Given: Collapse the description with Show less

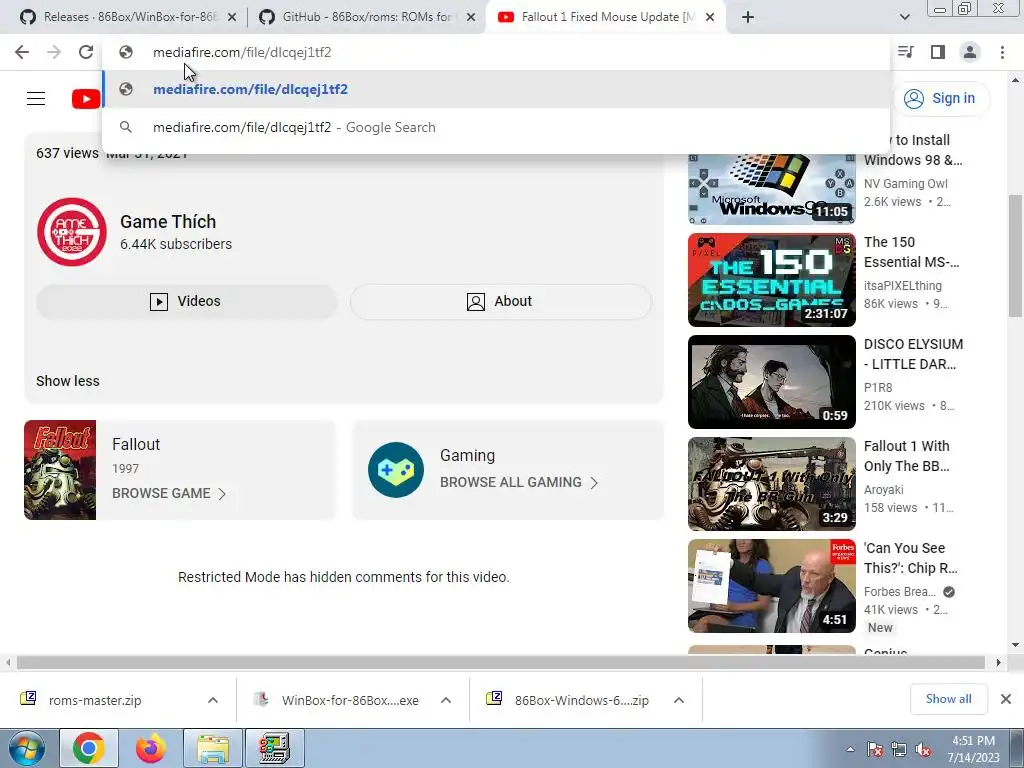Looking at the screenshot, I should point(68,381).
